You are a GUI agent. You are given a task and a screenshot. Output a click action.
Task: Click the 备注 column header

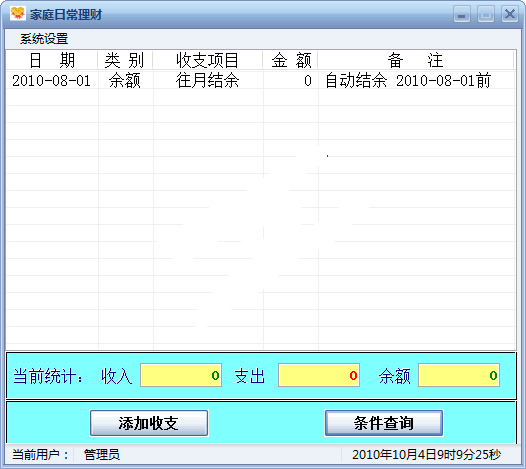click(x=416, y=60)
